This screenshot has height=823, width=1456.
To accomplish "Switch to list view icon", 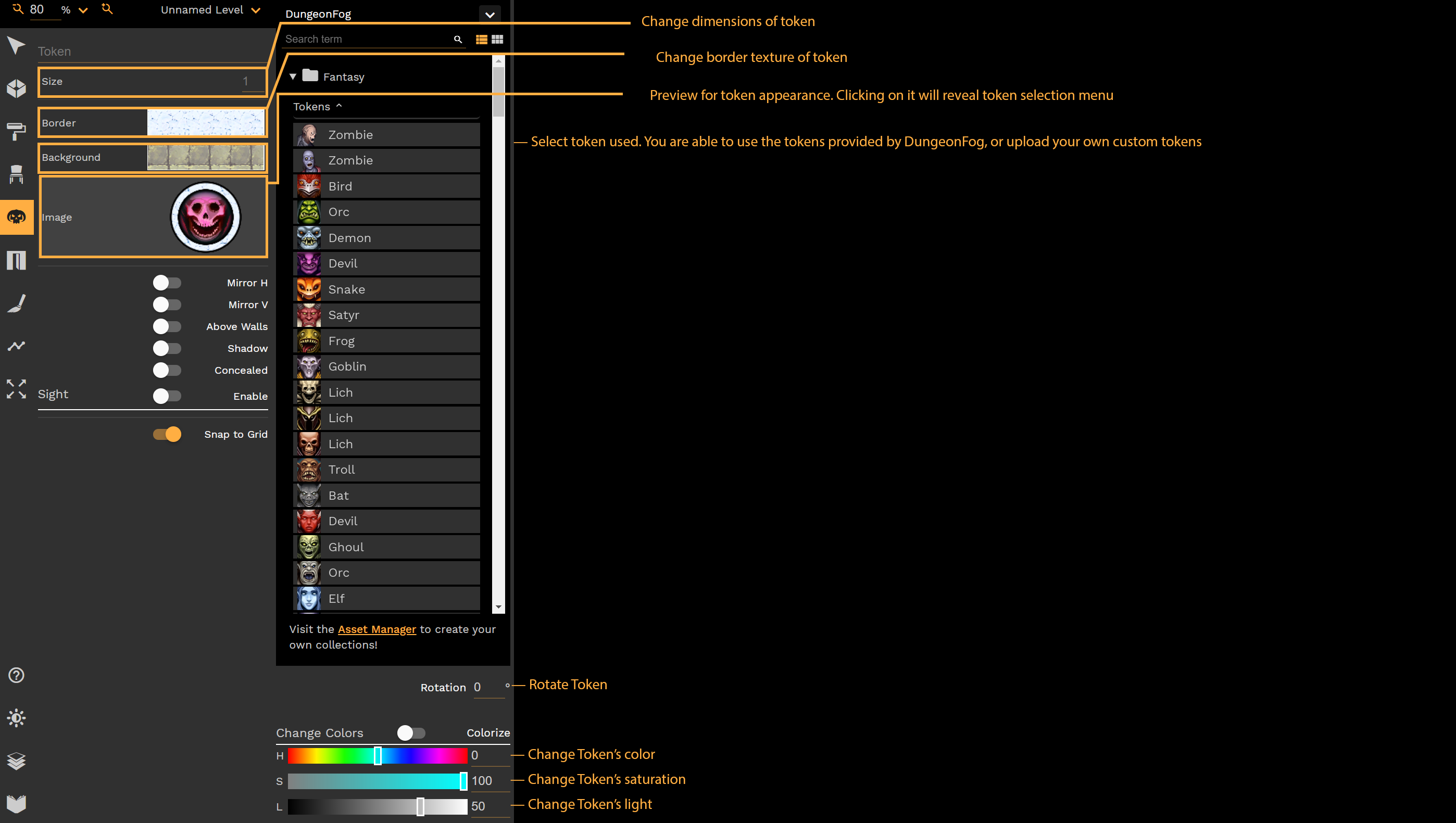I will click(x=482, y=39).
